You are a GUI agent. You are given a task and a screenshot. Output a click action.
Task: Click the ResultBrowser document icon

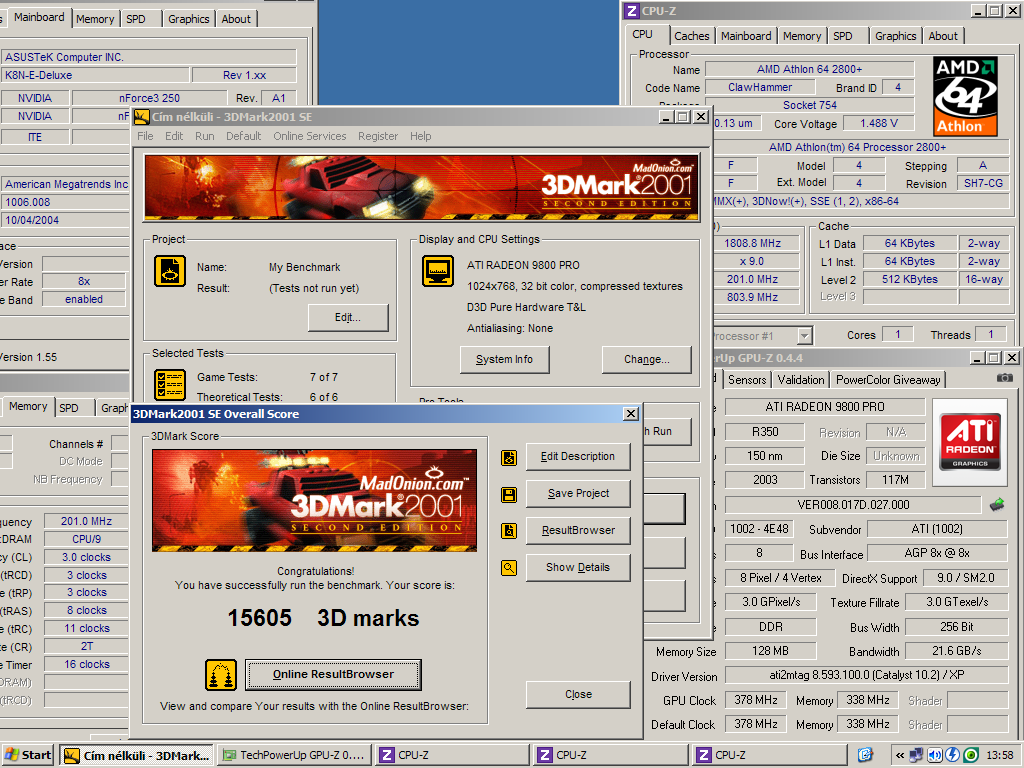(x=509, y=531)
